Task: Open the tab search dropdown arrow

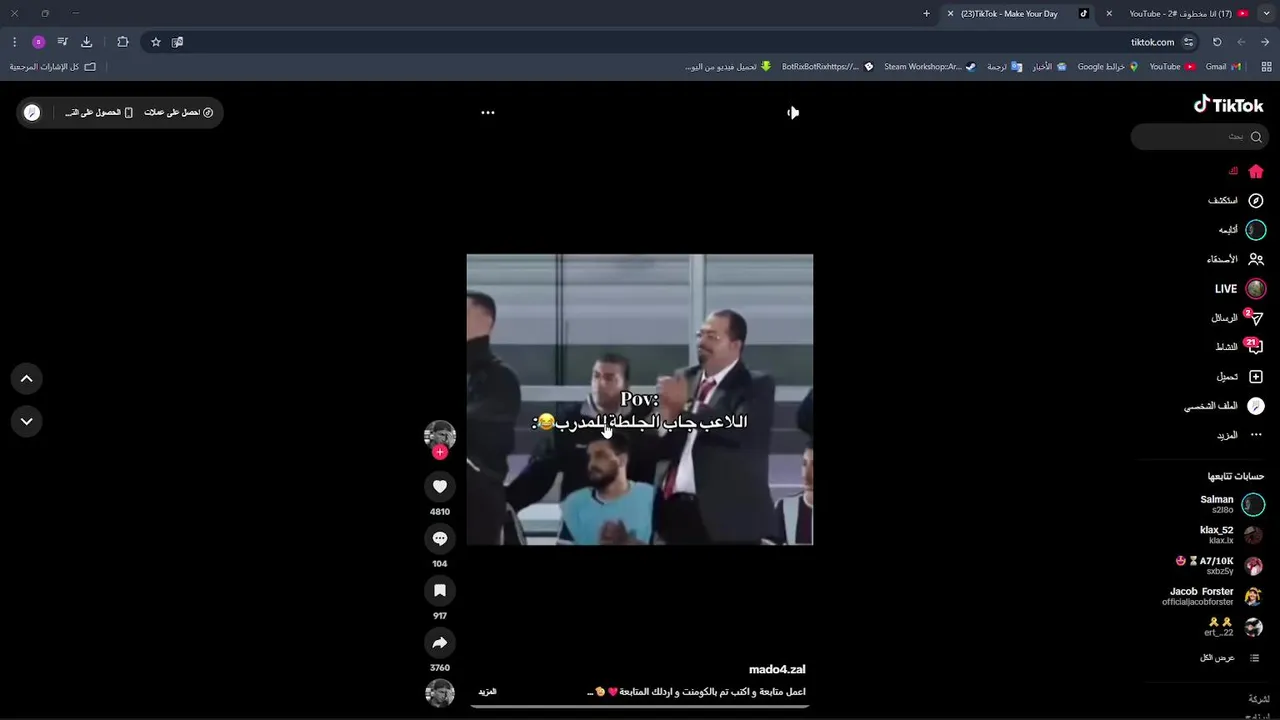Action: (1267, 14)
